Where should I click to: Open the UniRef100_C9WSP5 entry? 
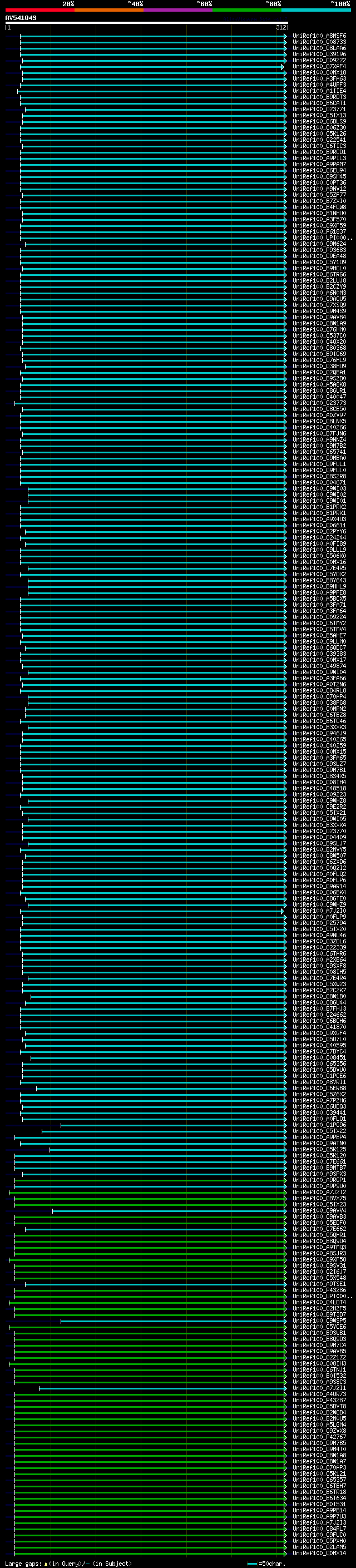click(319, 1321)
